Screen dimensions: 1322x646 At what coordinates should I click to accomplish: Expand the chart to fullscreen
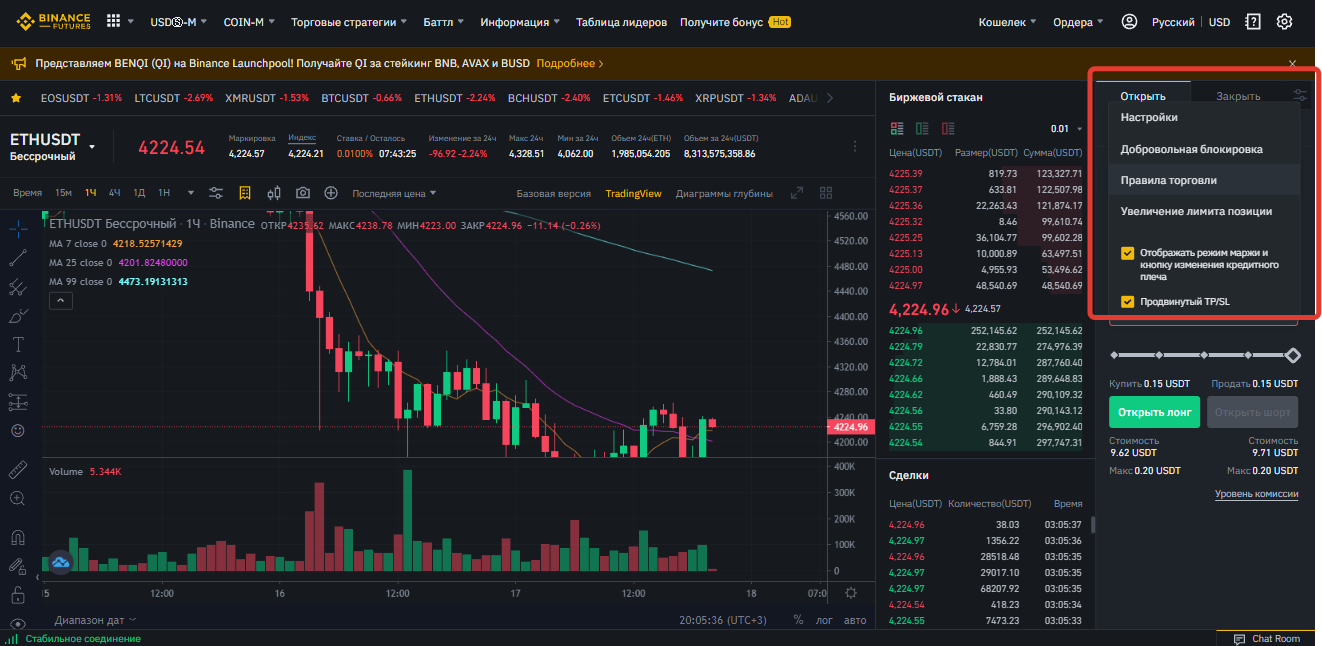coord(797,193)
